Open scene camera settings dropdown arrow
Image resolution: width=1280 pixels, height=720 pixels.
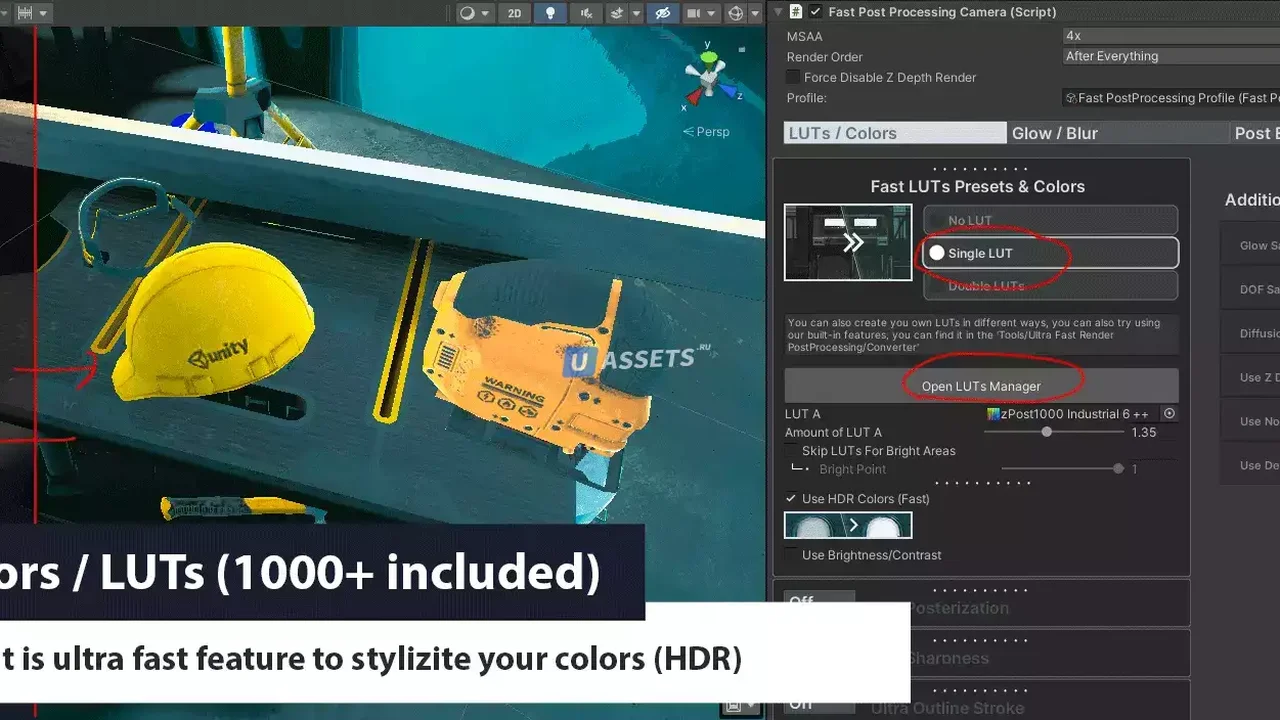point(711,14)
